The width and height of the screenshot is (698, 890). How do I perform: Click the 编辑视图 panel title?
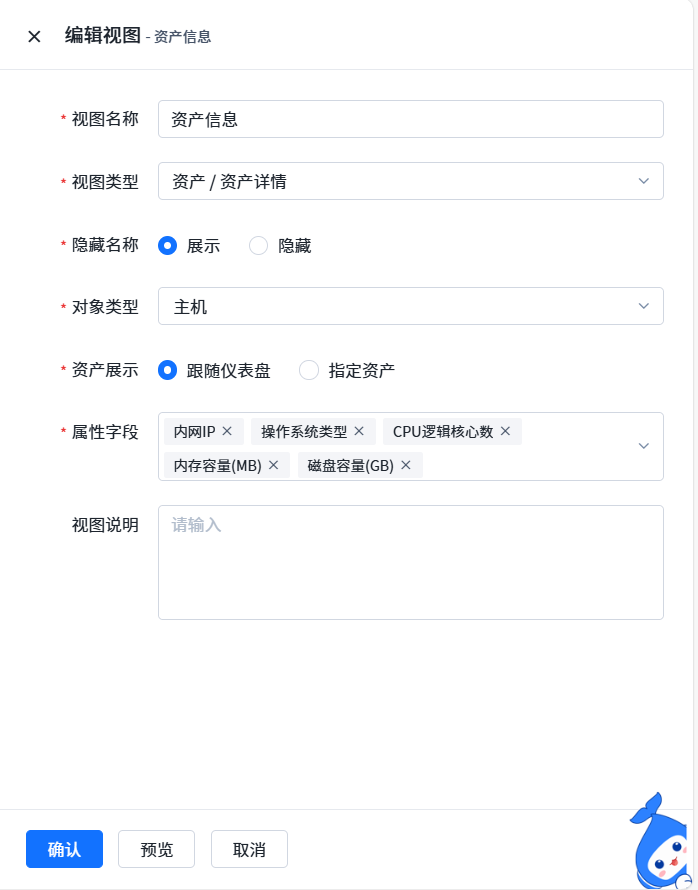103,36
